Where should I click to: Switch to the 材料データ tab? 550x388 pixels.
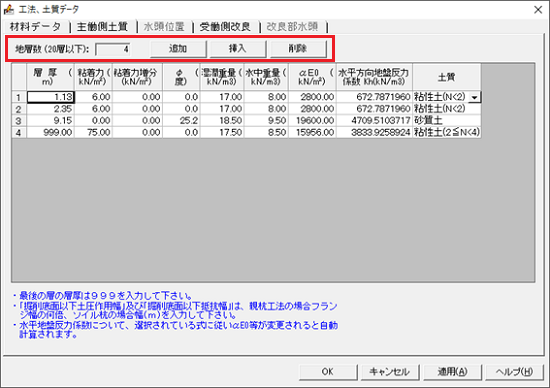(x=35, y=27)
